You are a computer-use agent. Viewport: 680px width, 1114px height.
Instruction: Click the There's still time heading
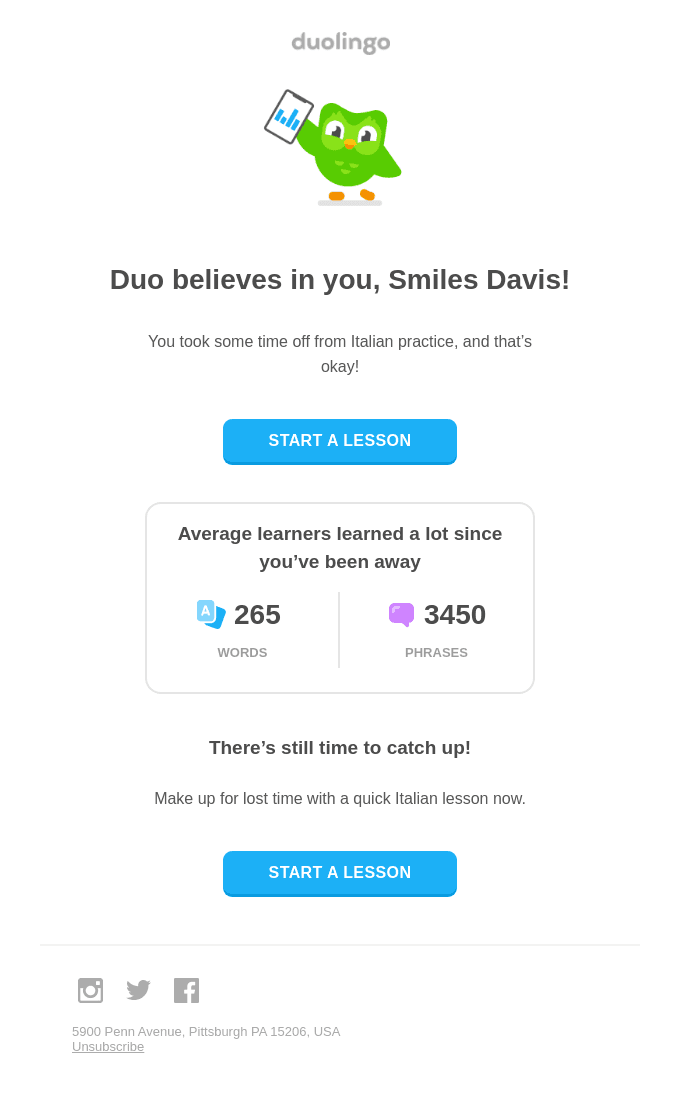point(340,748)
